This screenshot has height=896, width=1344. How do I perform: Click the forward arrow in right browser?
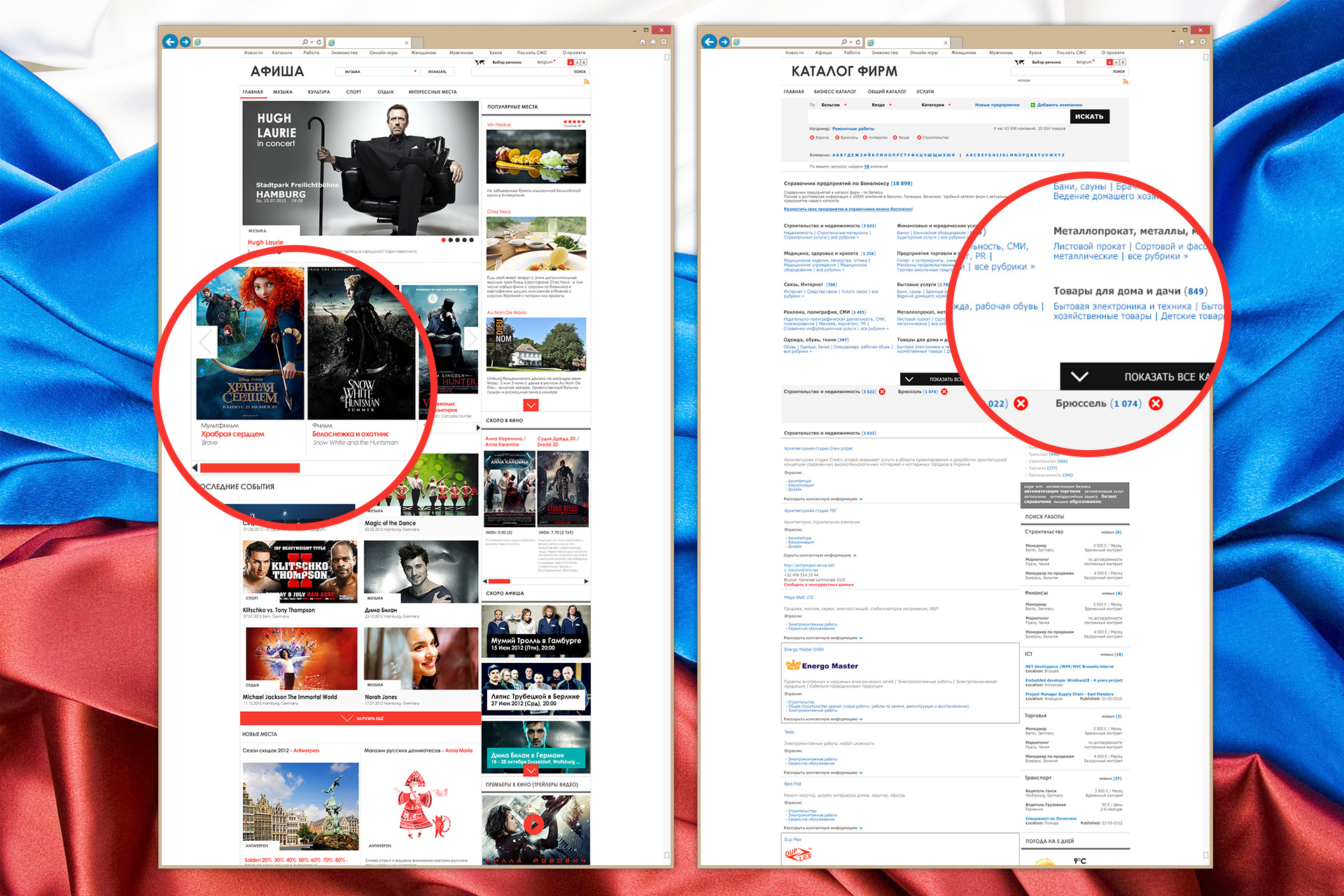[724, 42]
